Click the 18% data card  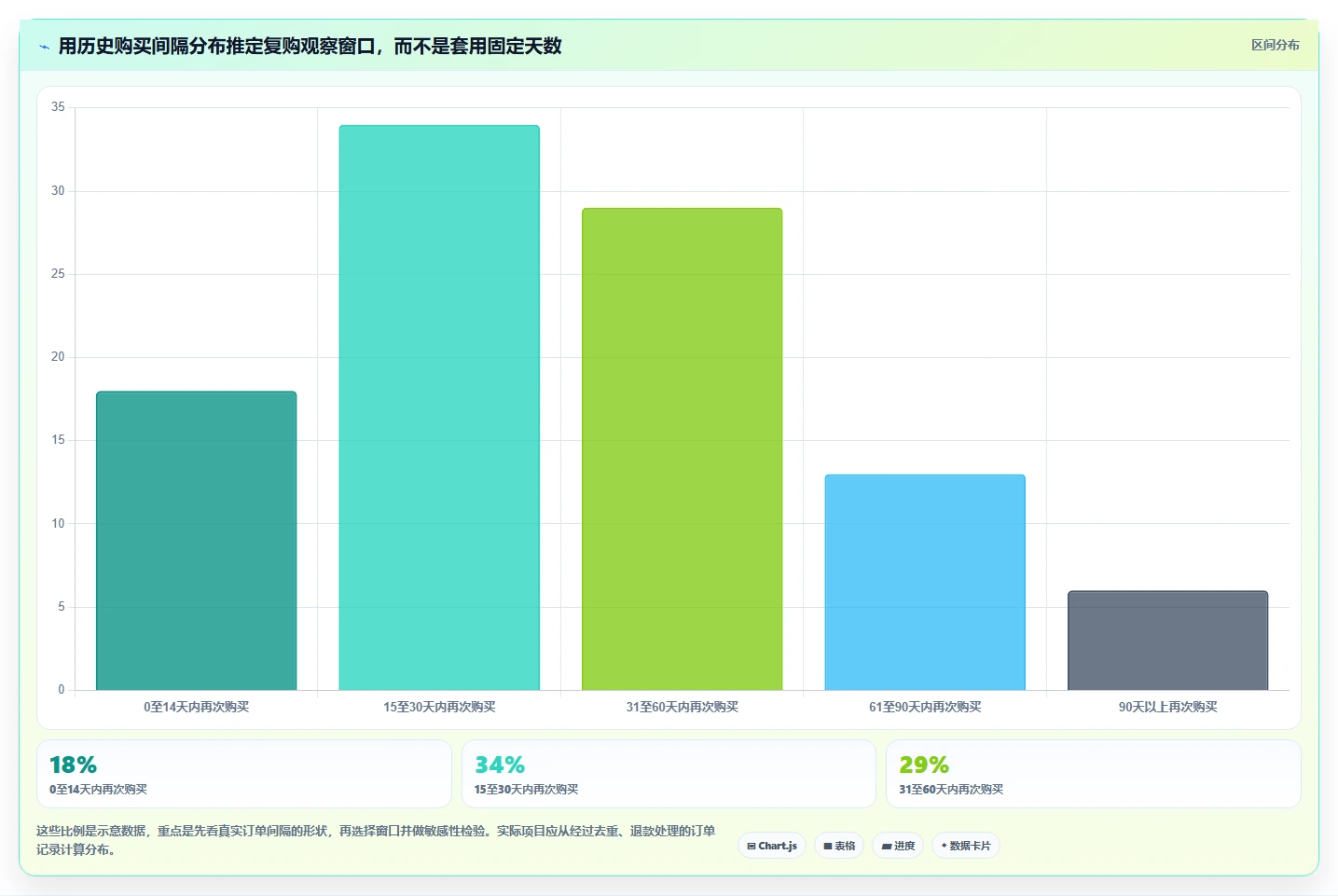click(x=244, y=774)
